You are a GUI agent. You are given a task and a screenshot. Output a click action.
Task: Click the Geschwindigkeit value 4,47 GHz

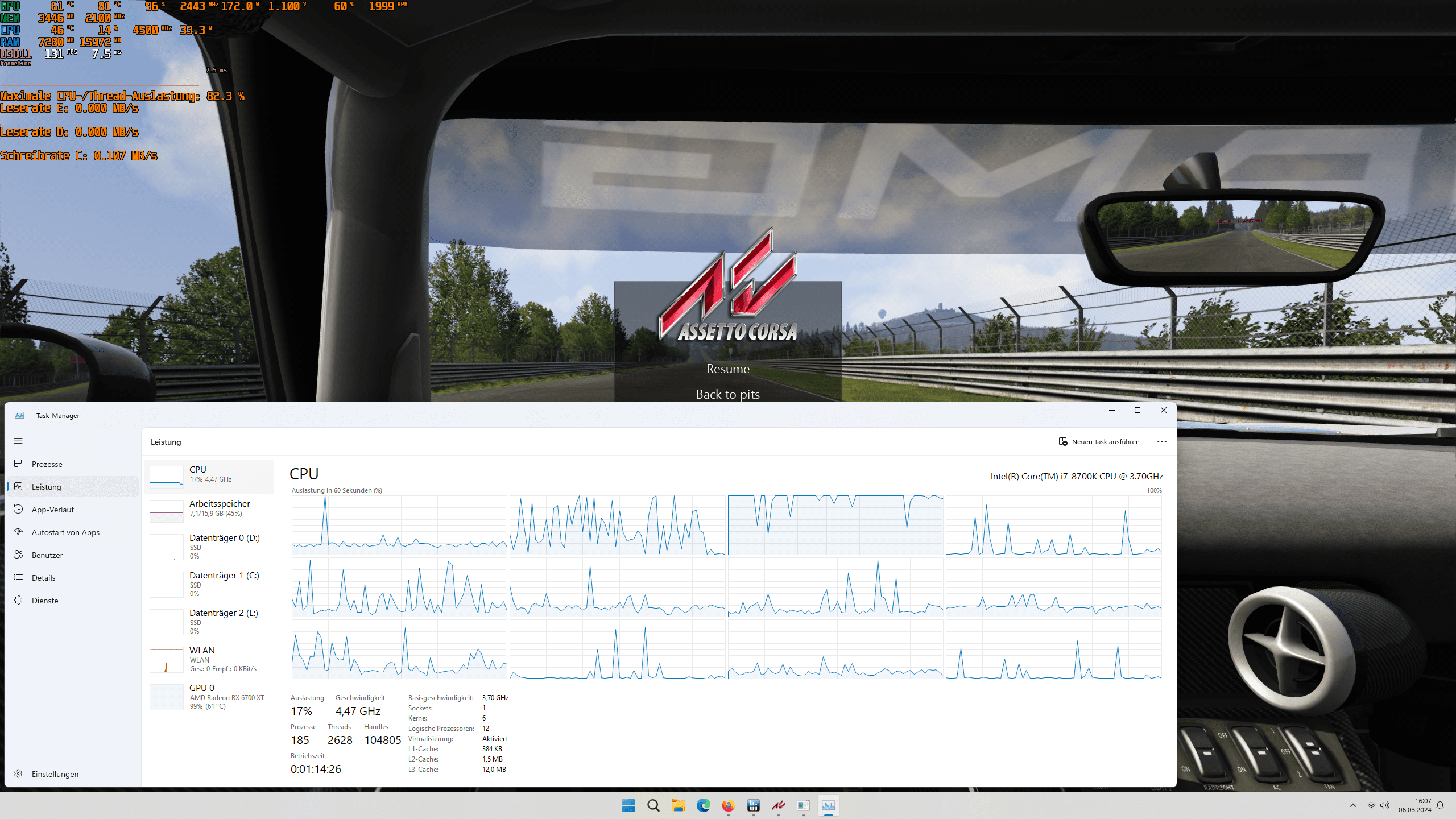coord(358,711)
